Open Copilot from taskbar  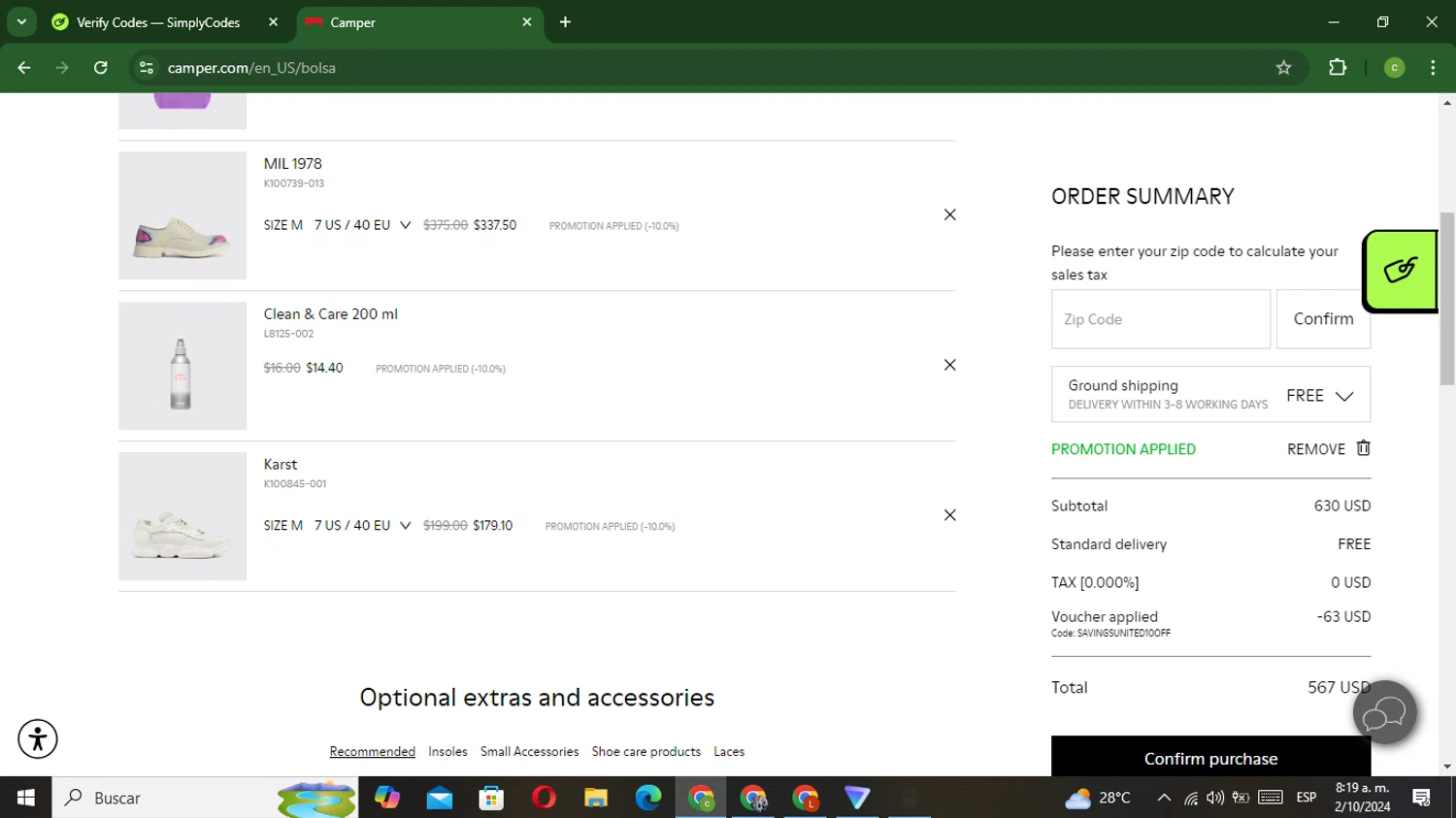[x=387, y=798]
